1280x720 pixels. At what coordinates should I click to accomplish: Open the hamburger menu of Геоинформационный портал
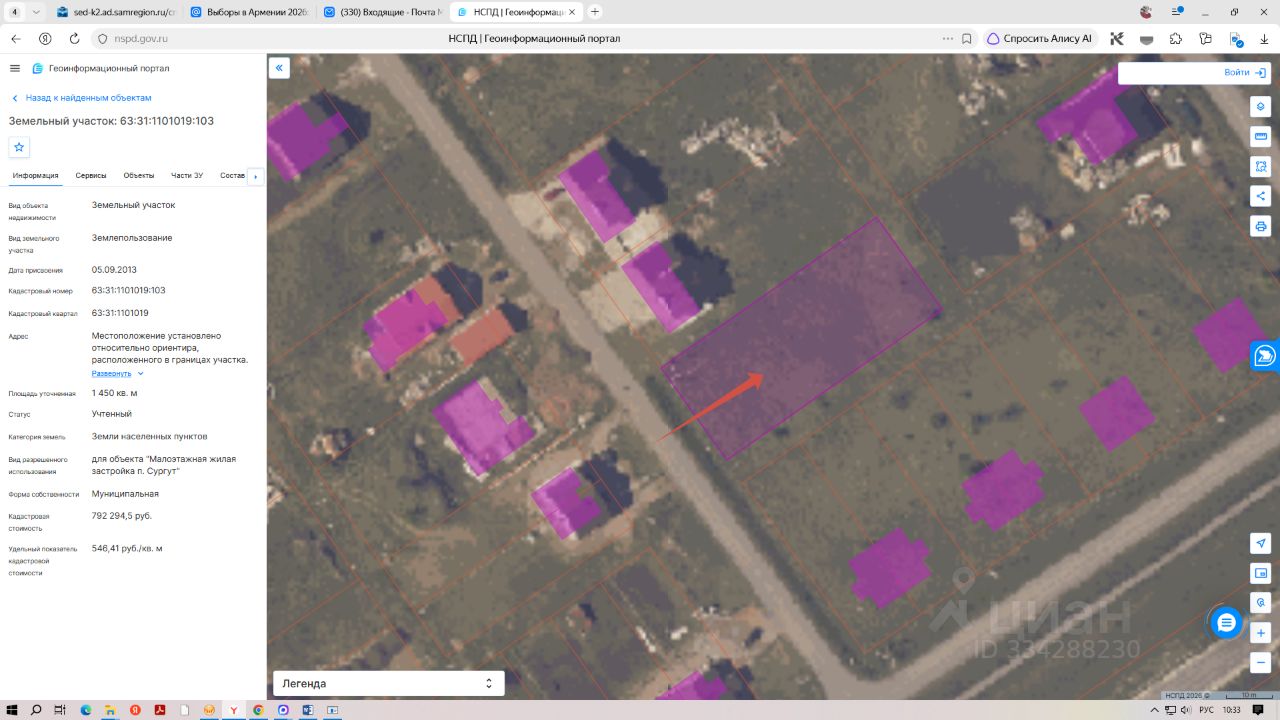pyautogui.click(x=15, y=68)
